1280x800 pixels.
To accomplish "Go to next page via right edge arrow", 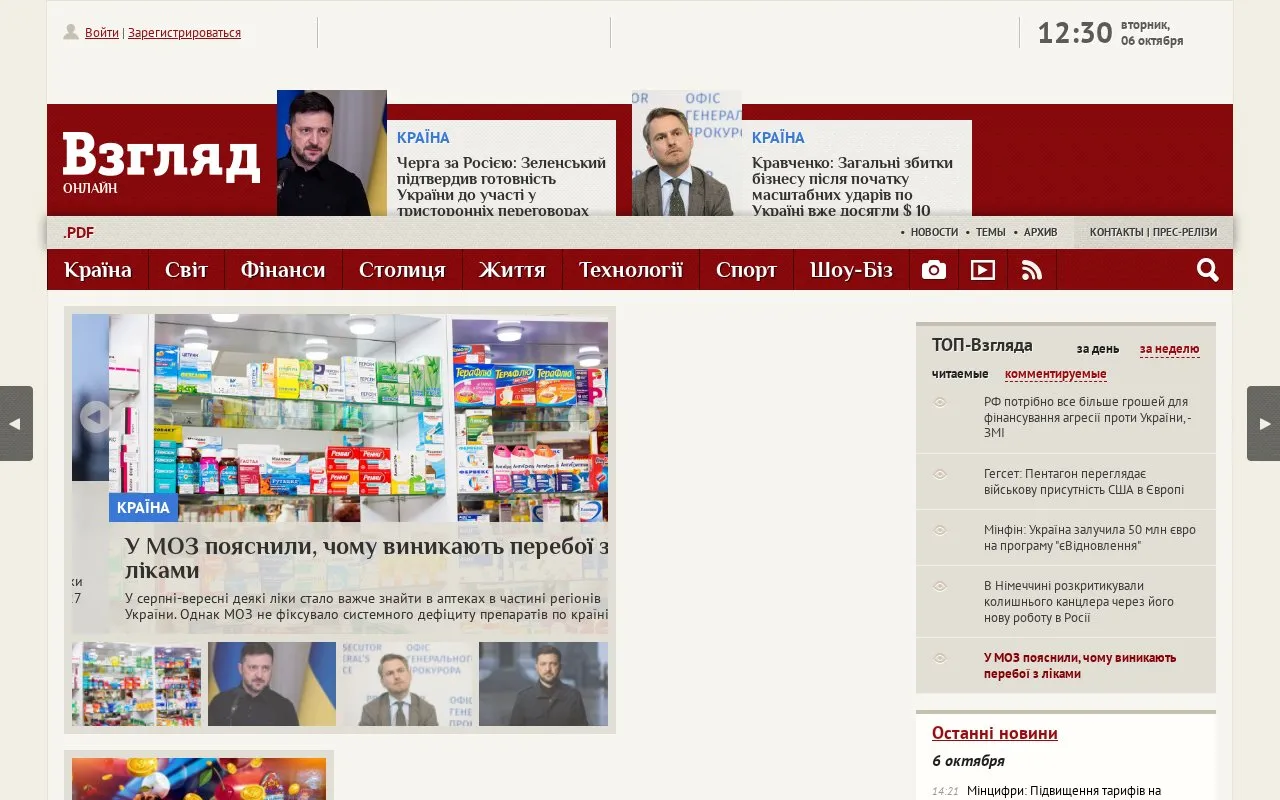I will click(1263, 423).
